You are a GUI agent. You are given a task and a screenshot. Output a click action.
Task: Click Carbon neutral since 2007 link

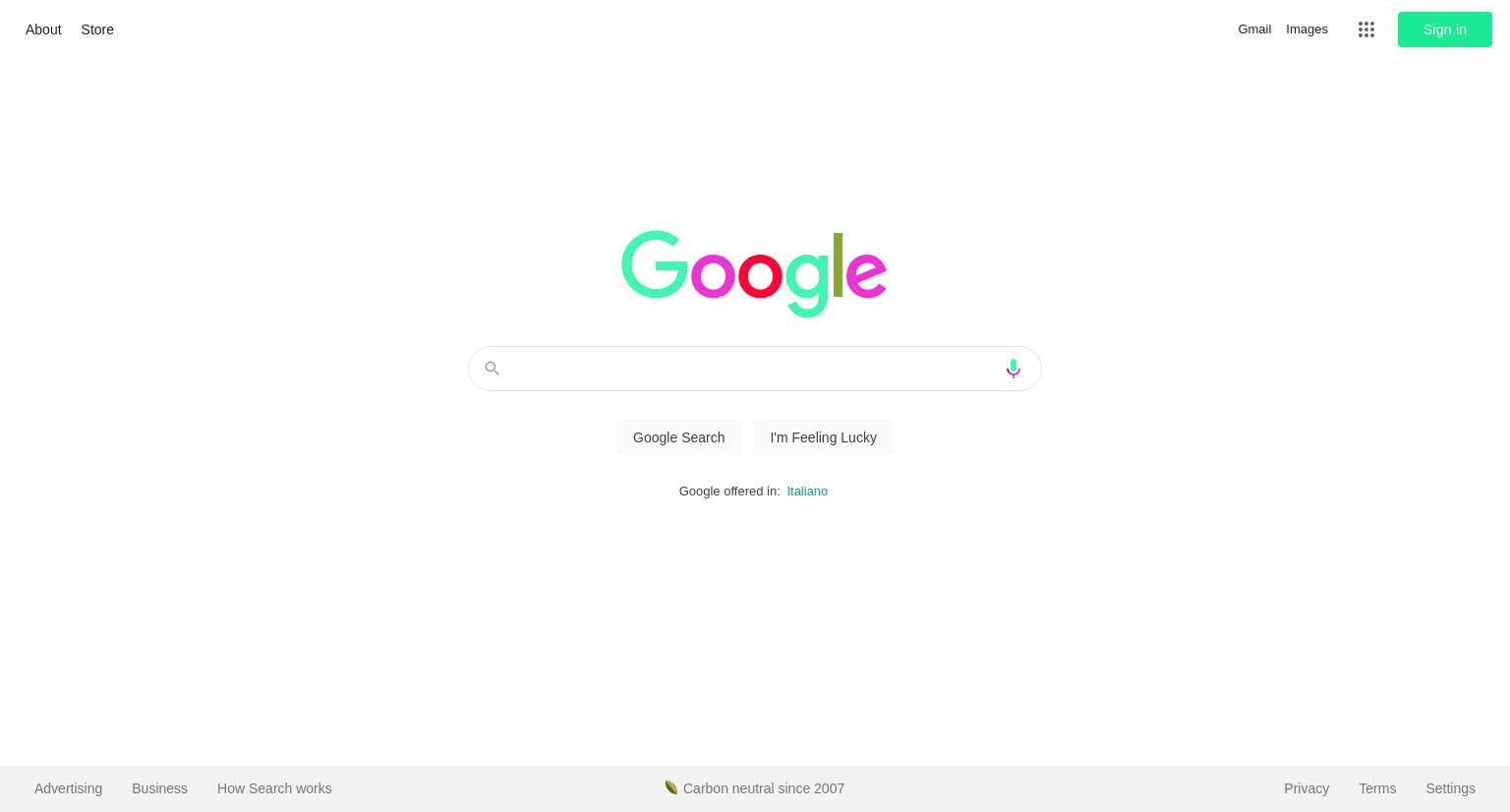click(764, 788)
